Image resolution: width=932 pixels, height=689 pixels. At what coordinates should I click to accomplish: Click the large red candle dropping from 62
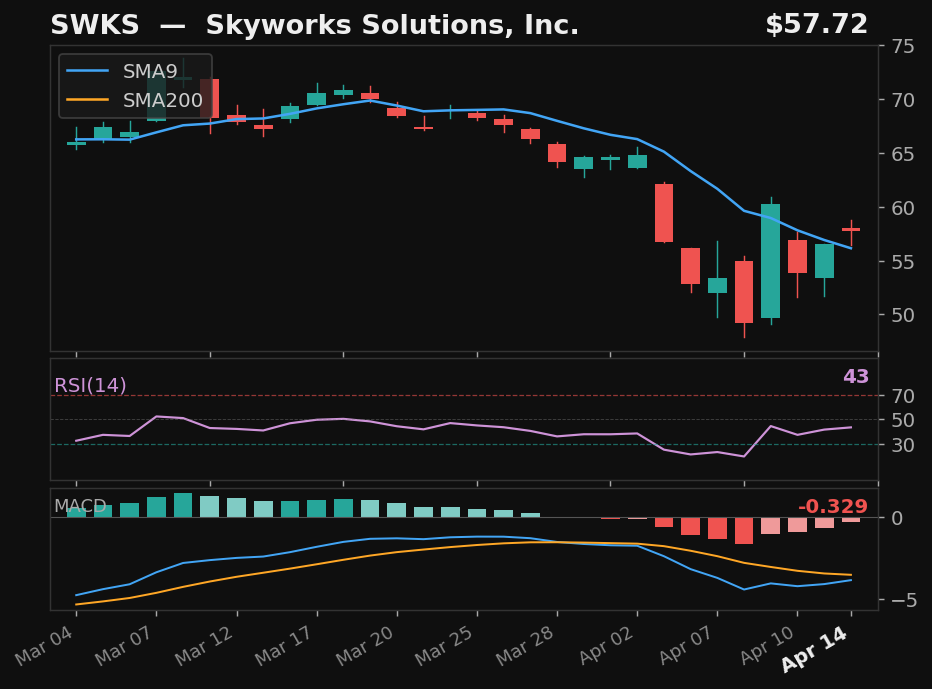click(664, 213)
